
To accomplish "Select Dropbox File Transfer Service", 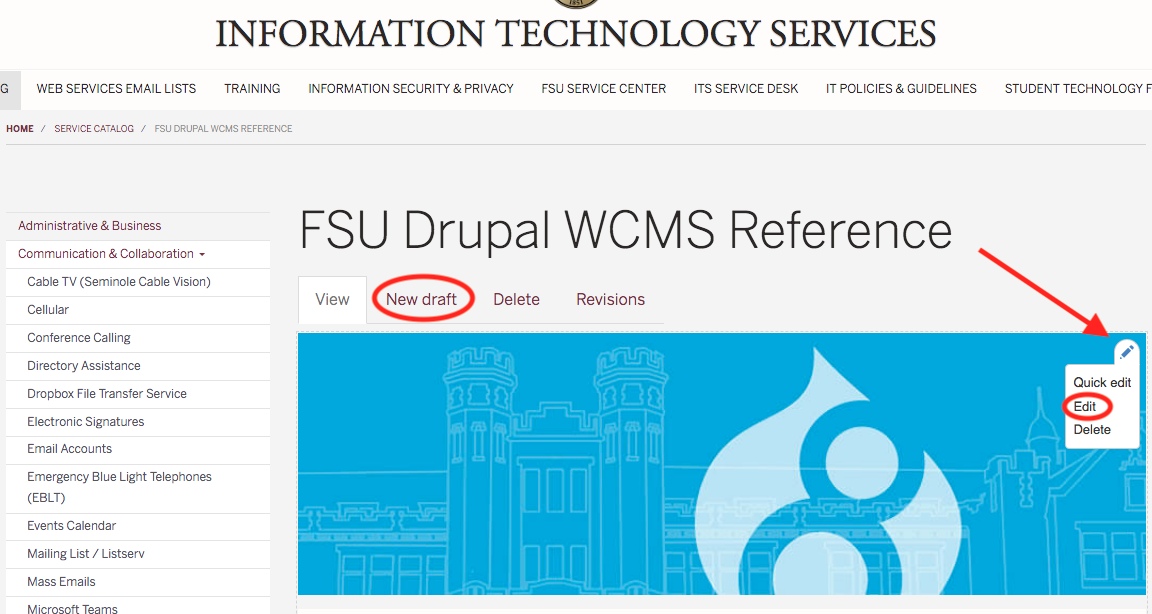I will (107, 394).
